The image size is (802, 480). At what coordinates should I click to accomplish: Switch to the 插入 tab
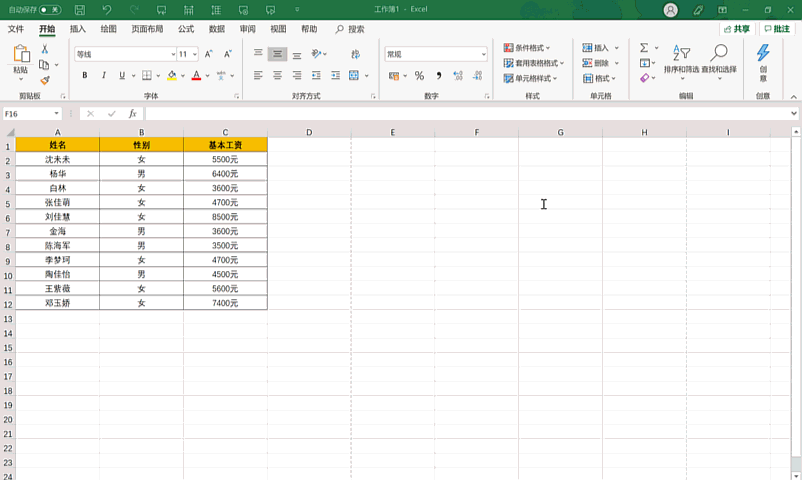pyautogui.click(x=78, y=29)
